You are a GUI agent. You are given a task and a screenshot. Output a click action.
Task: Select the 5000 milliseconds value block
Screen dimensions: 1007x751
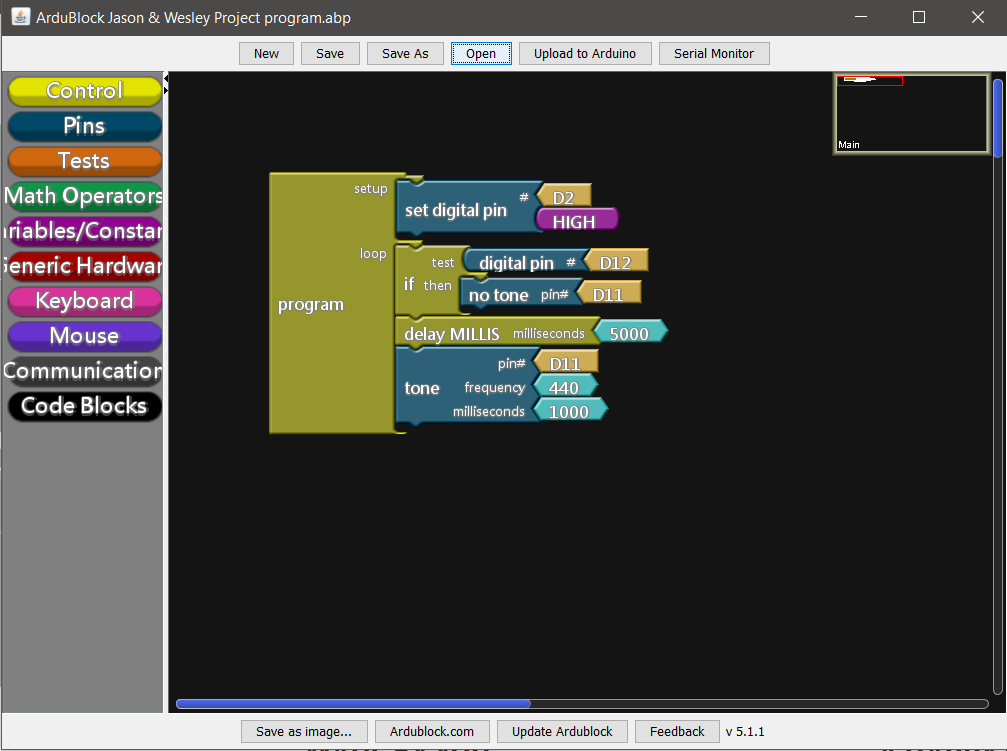click(629, 332)
